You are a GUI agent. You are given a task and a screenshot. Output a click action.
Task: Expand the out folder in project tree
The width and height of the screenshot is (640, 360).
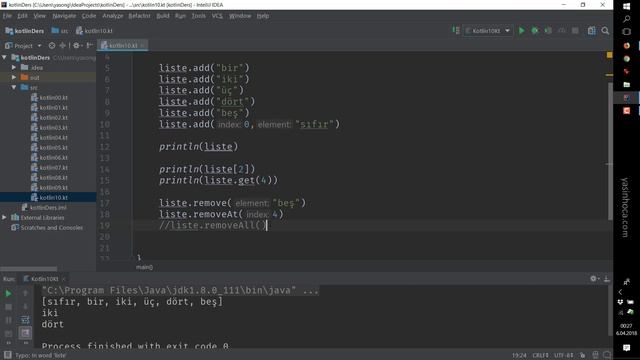(x=14, y=77)
